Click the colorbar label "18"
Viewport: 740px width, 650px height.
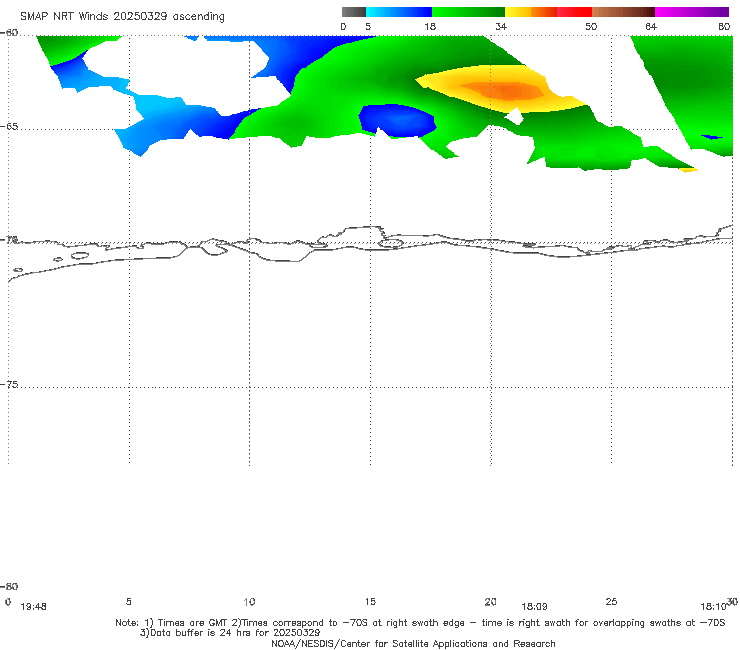point(430,26)
